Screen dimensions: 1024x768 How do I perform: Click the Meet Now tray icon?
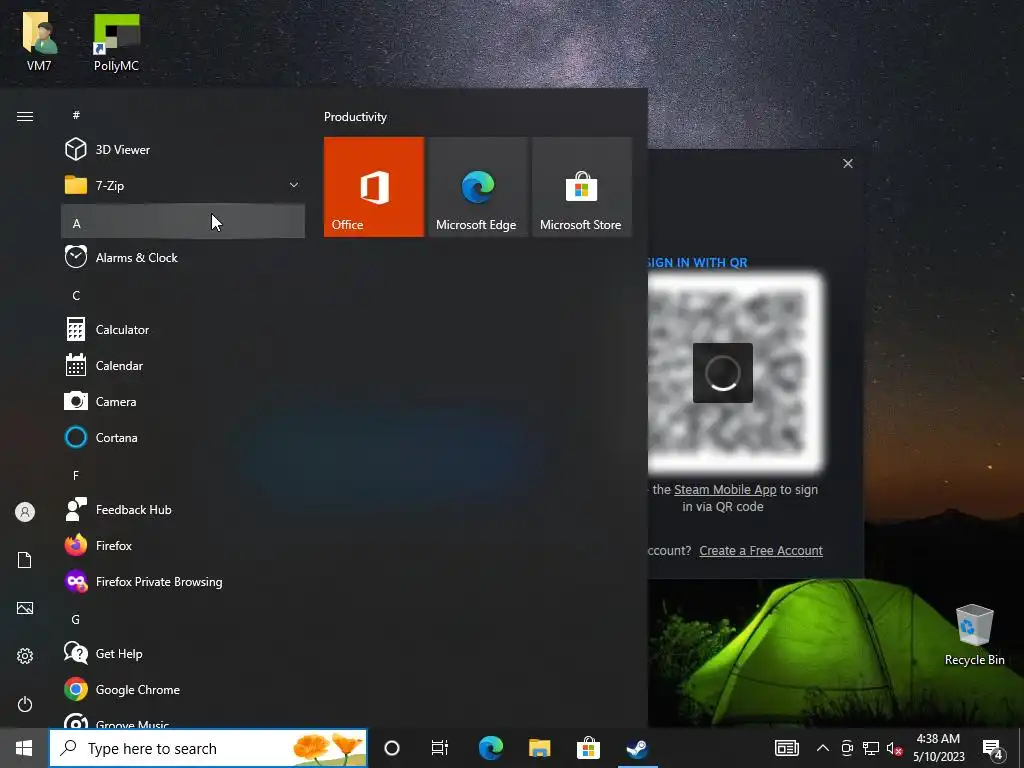click(x=847, y=748)
